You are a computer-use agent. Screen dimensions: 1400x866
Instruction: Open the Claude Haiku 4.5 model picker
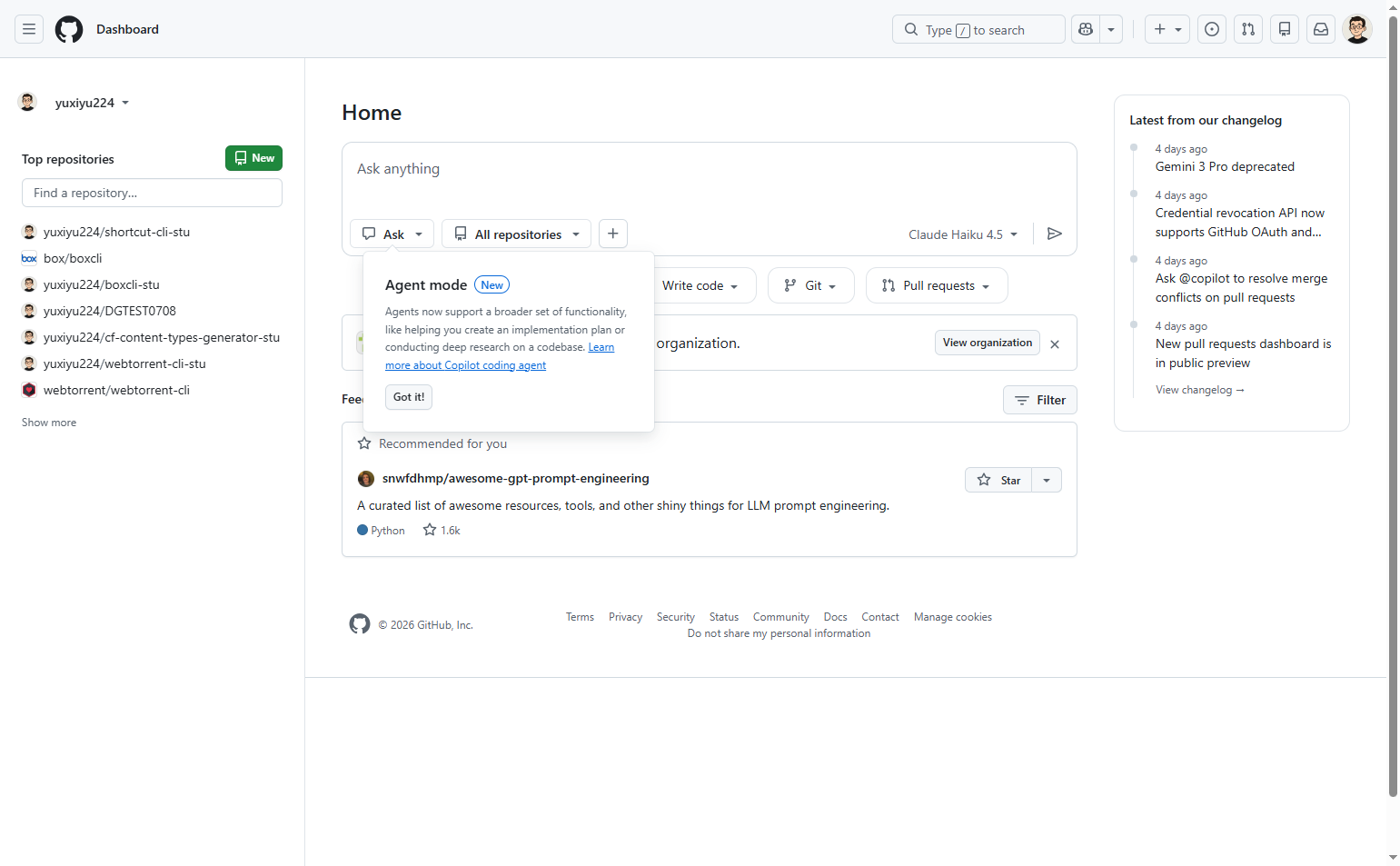pyautogui.click(x=963, y=234)
